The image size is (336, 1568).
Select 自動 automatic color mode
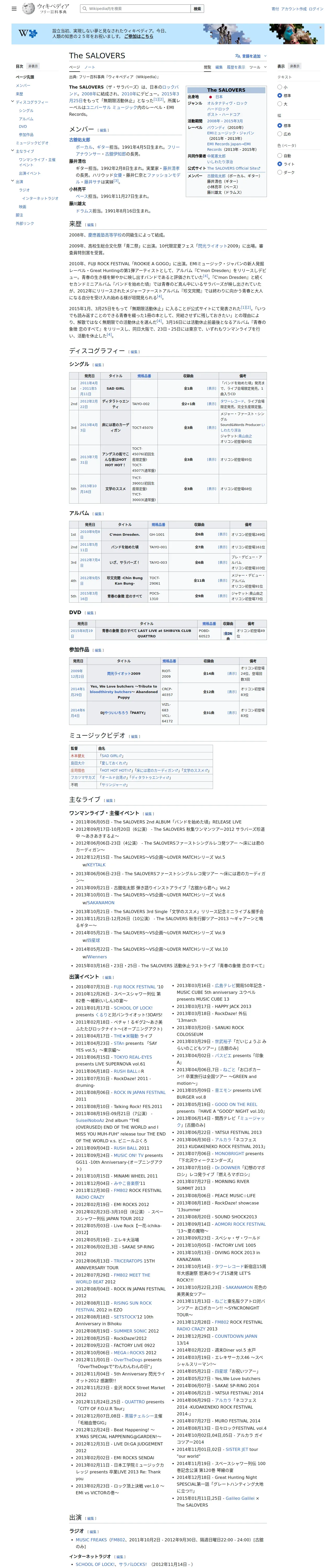280,155
